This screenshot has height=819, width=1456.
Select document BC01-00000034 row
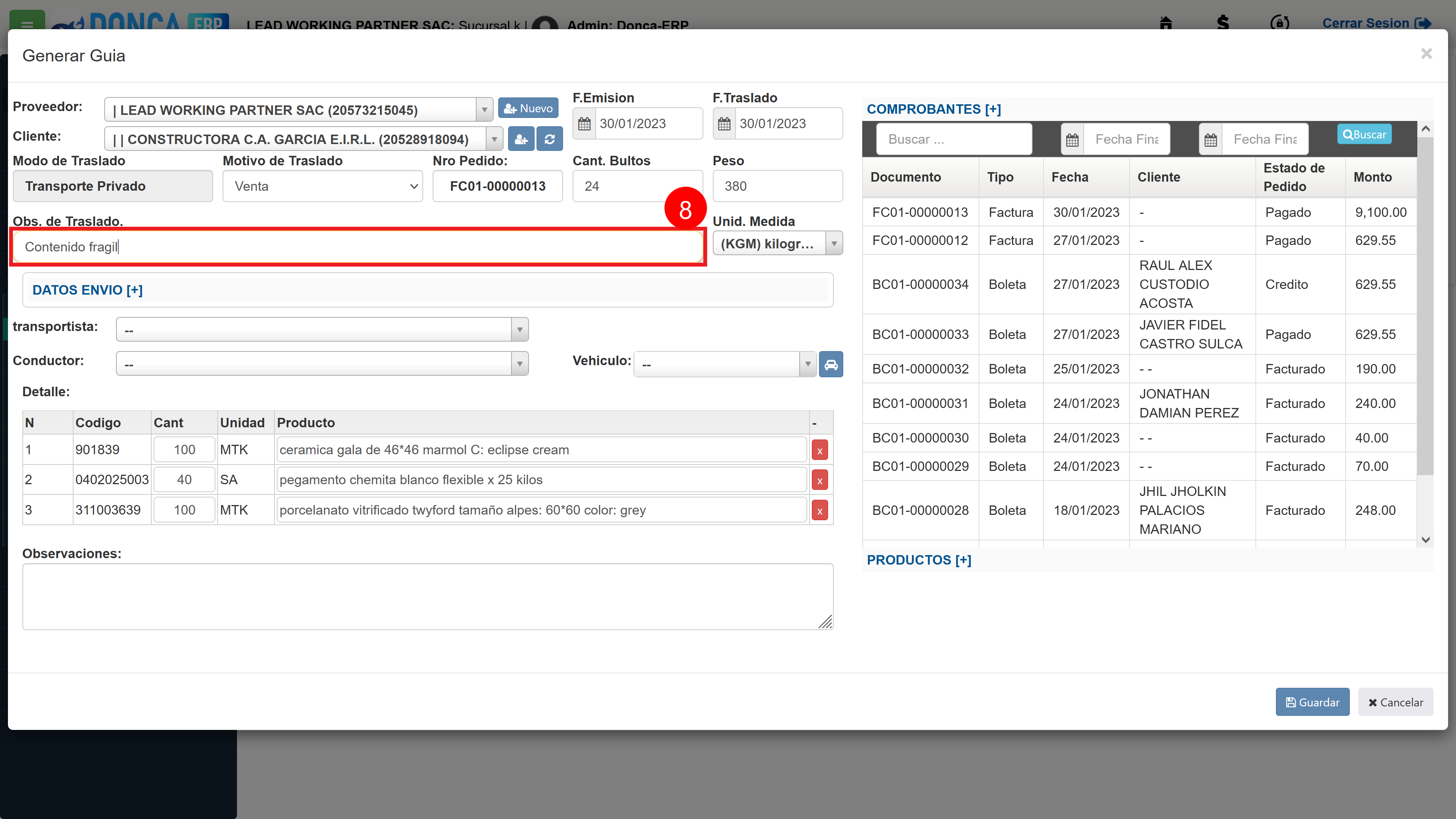point(1139,284)
